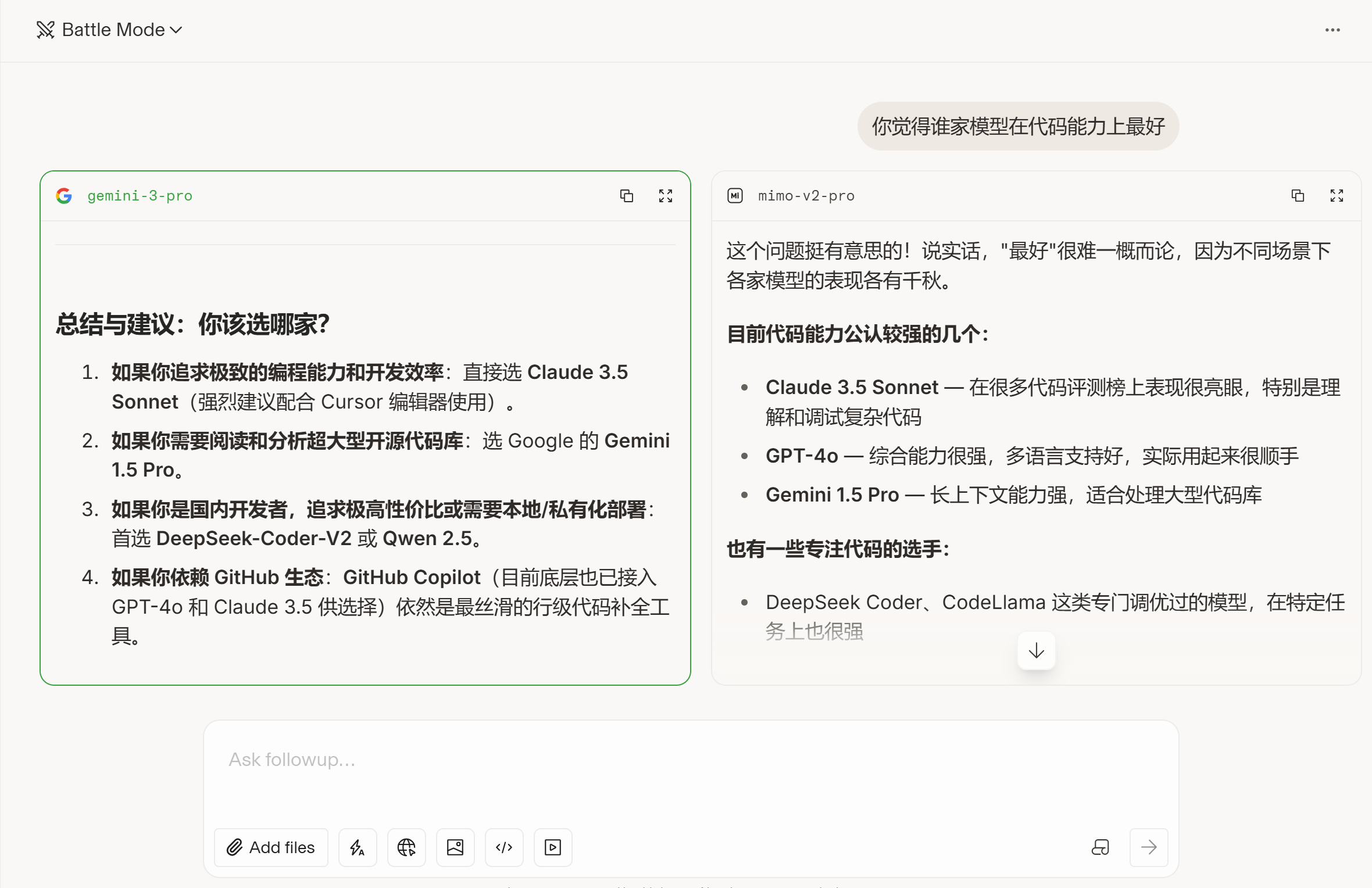Select the code mode icon
The image size is (1372, 888).
pyautogui.click(x=504, y=847)
